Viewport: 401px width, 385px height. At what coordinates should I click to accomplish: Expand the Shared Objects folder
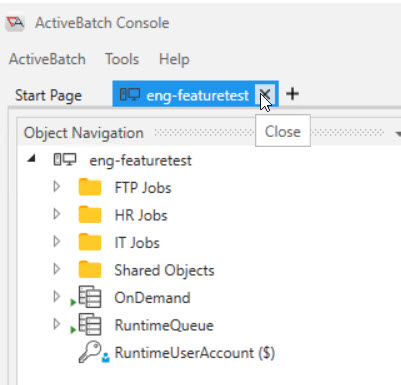(57, 269)
